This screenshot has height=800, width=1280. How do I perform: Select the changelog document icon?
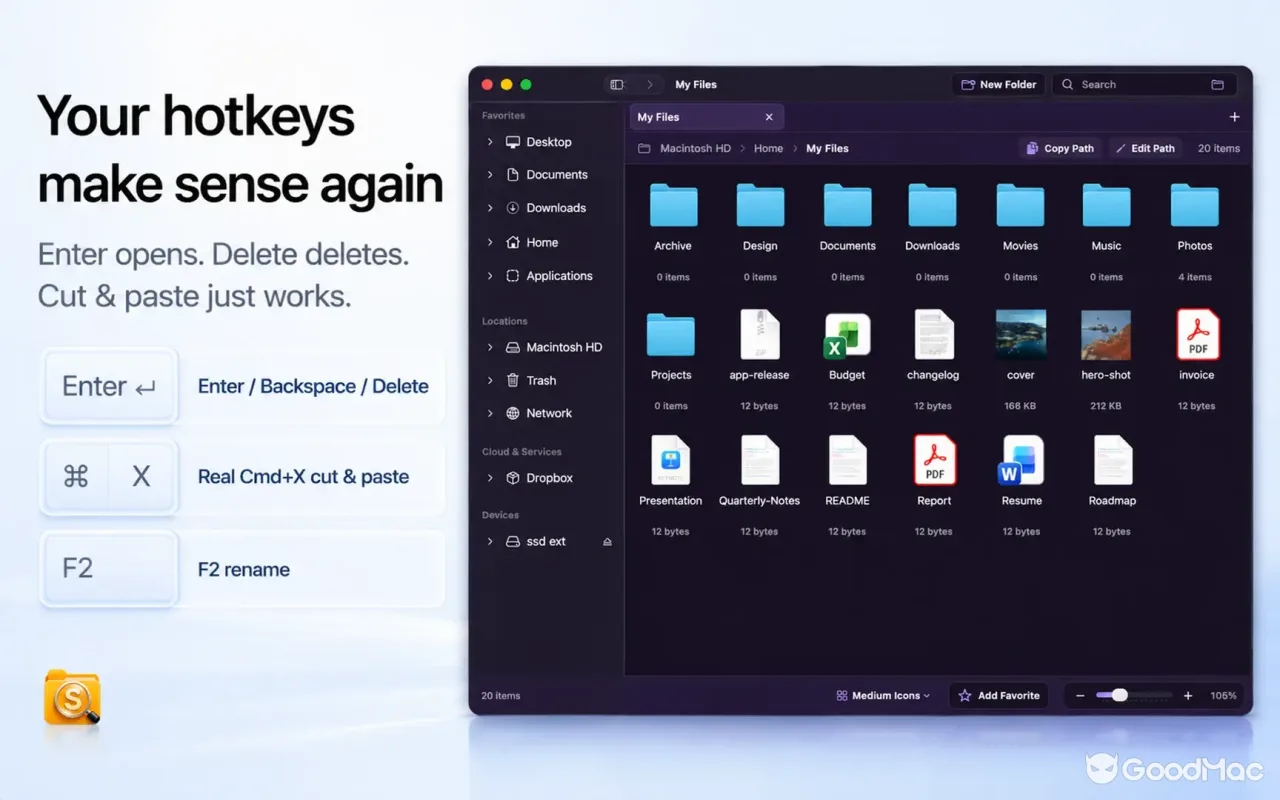tap(933, 334)
